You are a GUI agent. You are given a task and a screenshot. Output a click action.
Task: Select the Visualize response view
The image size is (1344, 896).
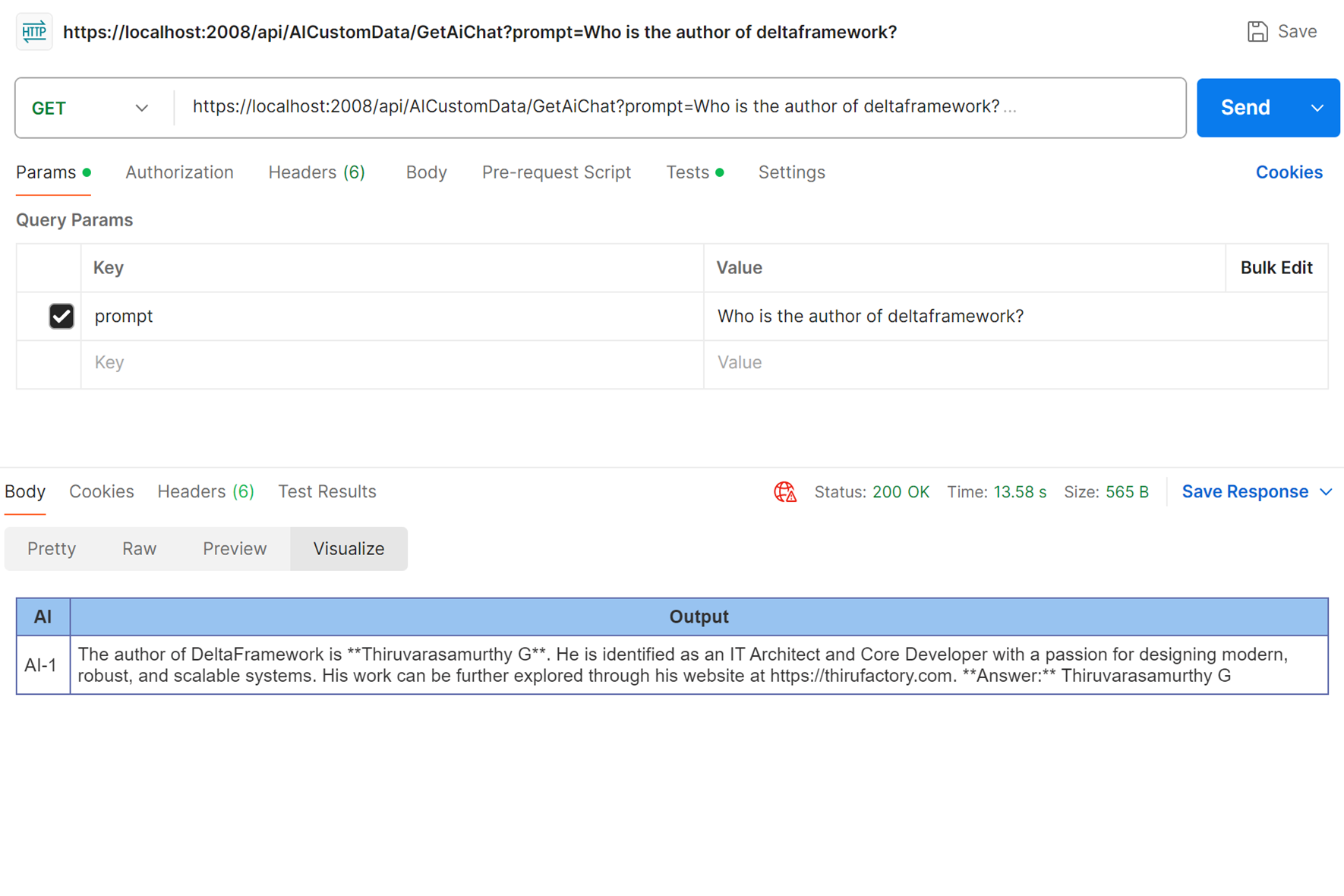(349, 548)
